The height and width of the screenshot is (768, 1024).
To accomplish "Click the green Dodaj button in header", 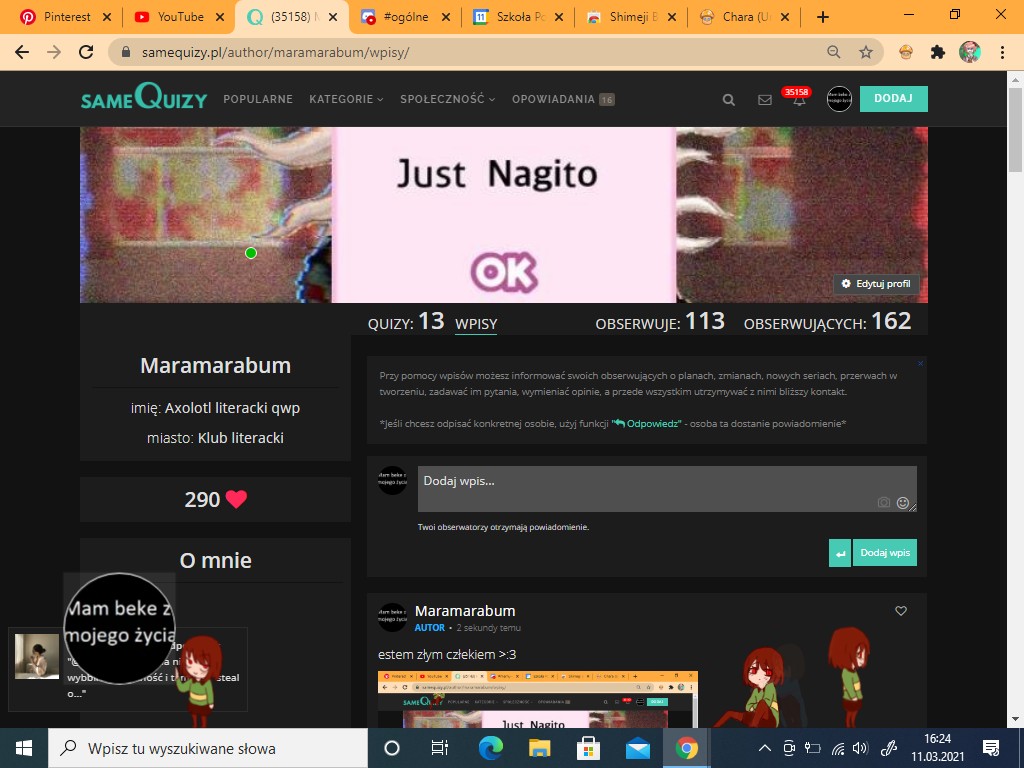I will coord(893,99).
